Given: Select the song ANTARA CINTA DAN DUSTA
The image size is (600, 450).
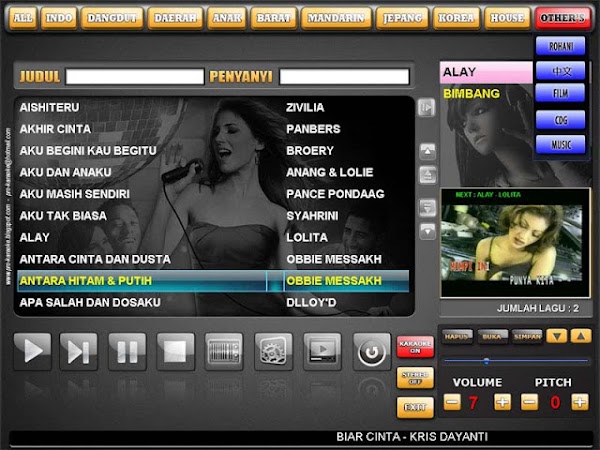Looking at the screenshot, I should click(x=95, y=259).
